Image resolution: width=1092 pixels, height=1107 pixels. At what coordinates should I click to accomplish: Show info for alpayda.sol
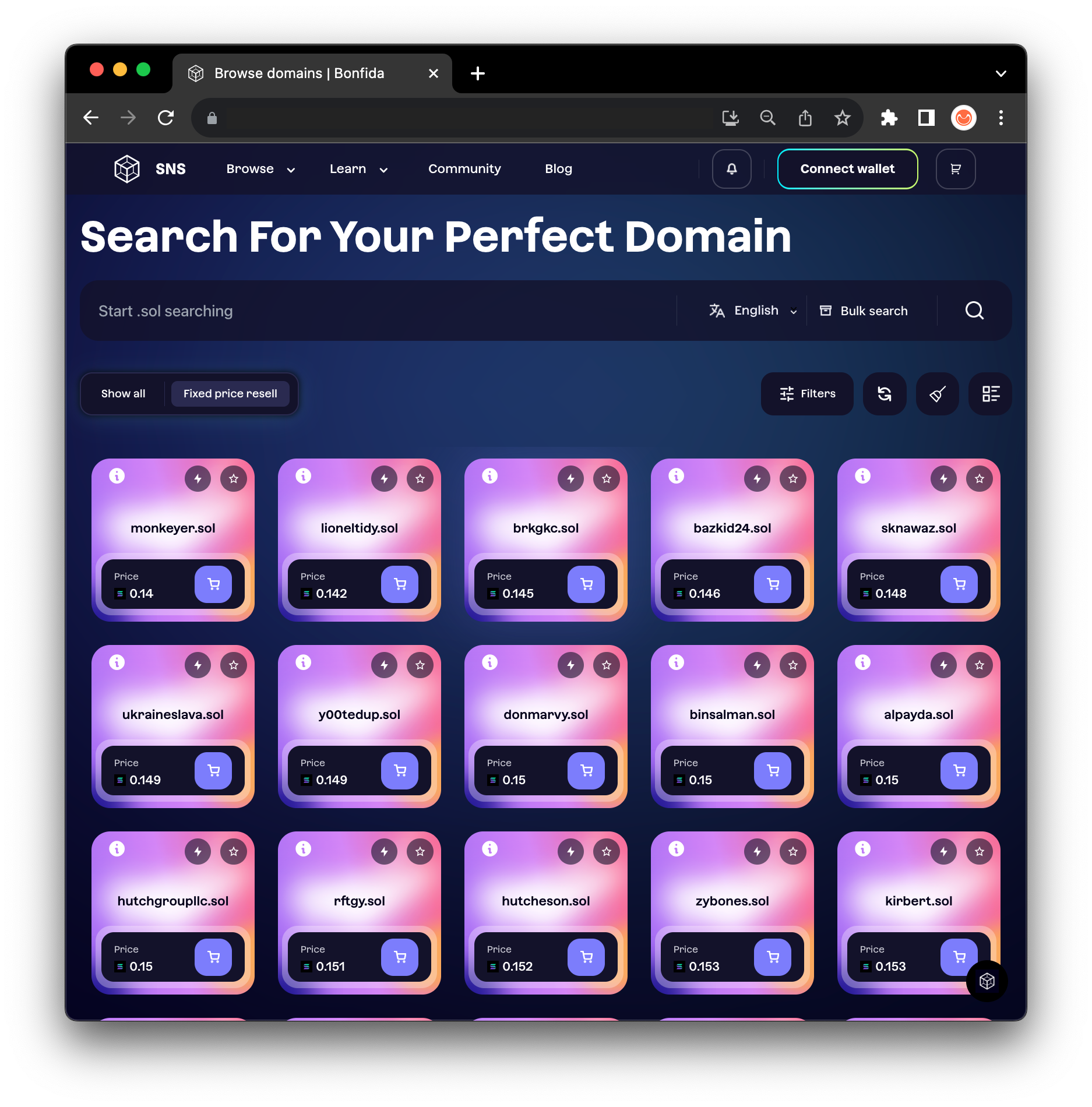pos(863,662)
